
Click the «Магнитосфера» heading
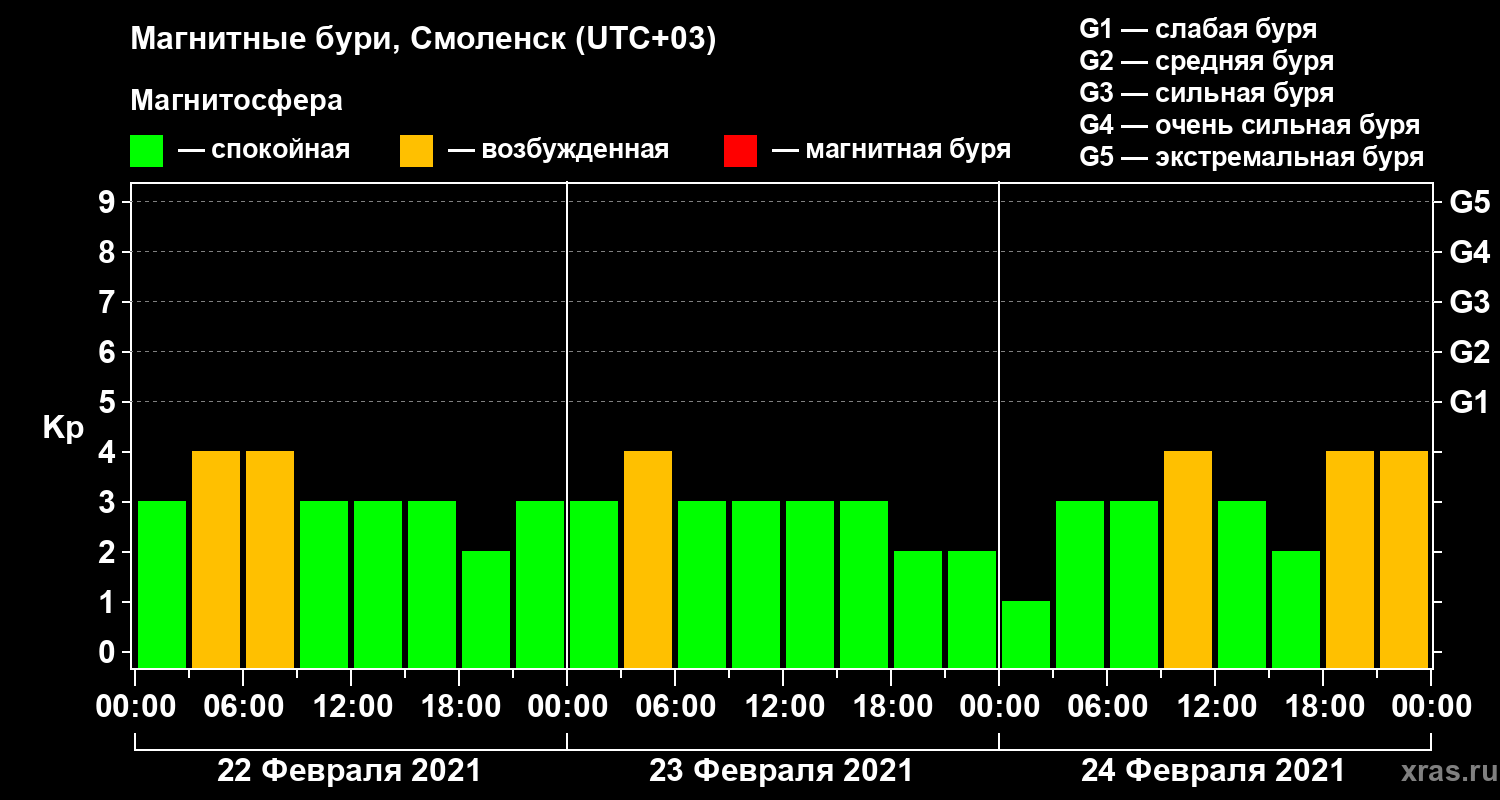coord(237,101)
